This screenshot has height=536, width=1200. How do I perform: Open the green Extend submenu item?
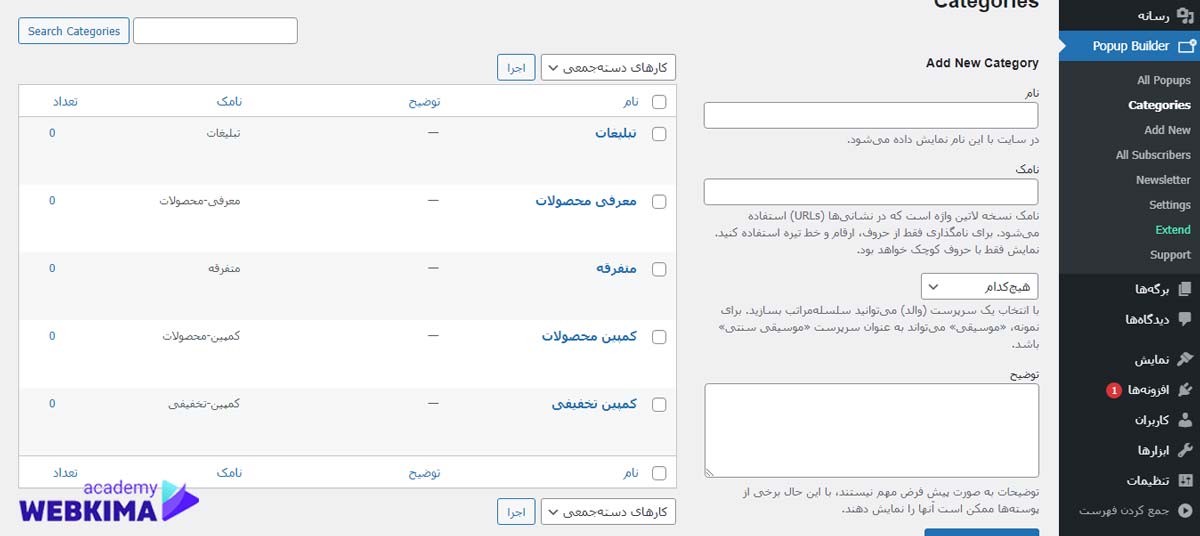pyautogui.click(x=1173, y=230)
